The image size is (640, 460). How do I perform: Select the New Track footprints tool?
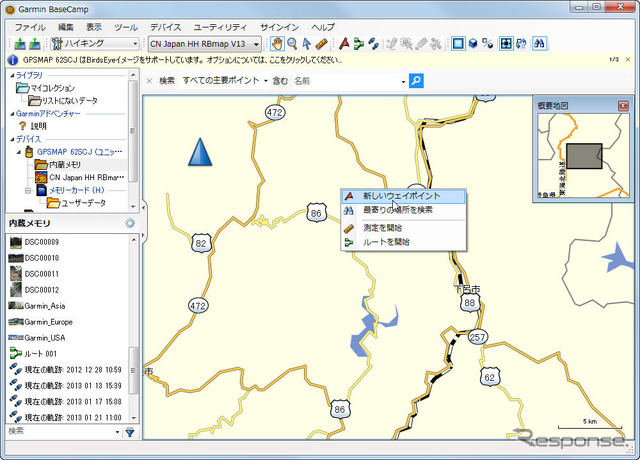pos(373,43)
